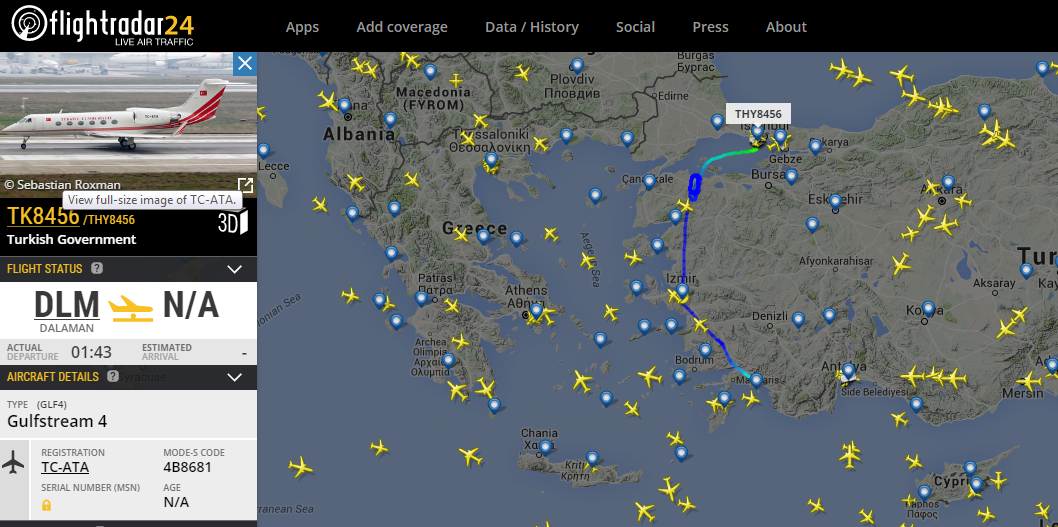
Task: Select the airport pin at Patras
Action: click(x=421, y=299)
